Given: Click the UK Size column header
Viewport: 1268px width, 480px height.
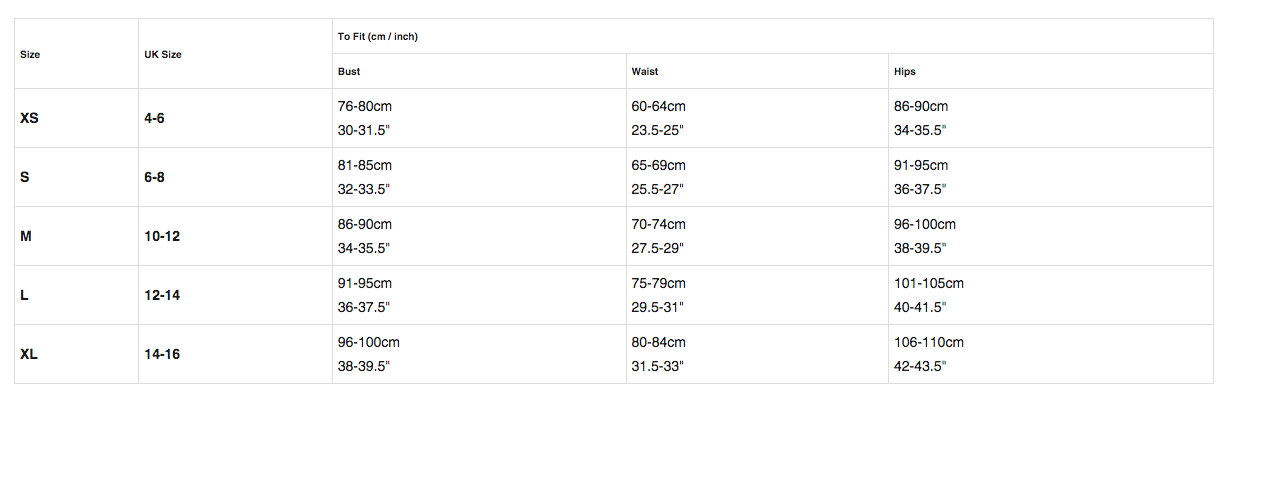Looking at the screenshot, I should pos(163,54).
